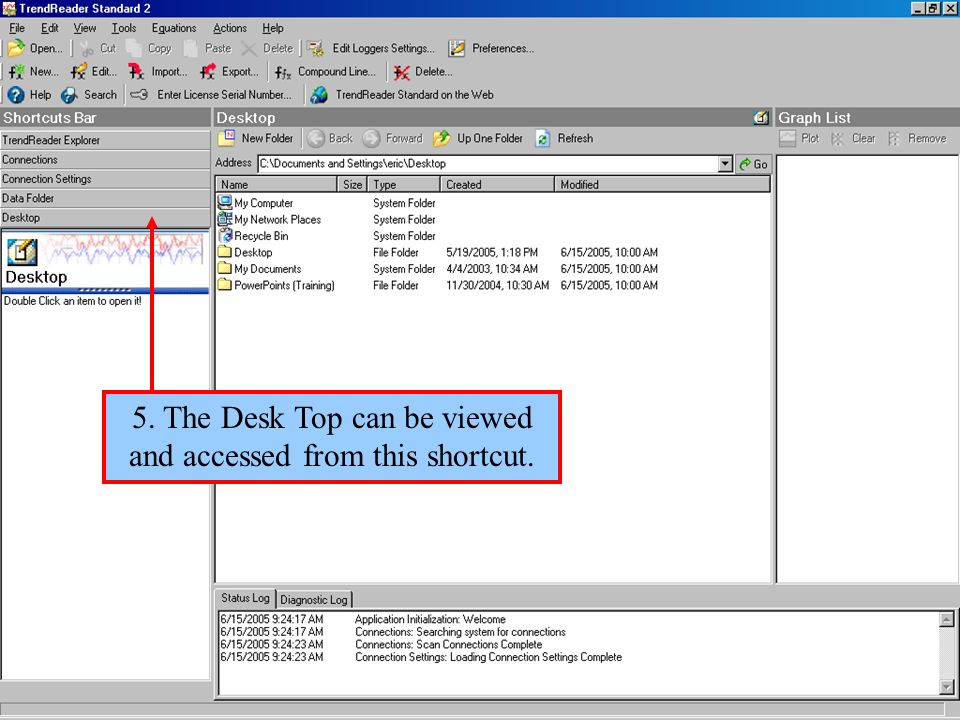The width and height of the screenshot is (960, 720).
Task: Click the Delete X icon next to Paste
Action: (x=249, y=48)
